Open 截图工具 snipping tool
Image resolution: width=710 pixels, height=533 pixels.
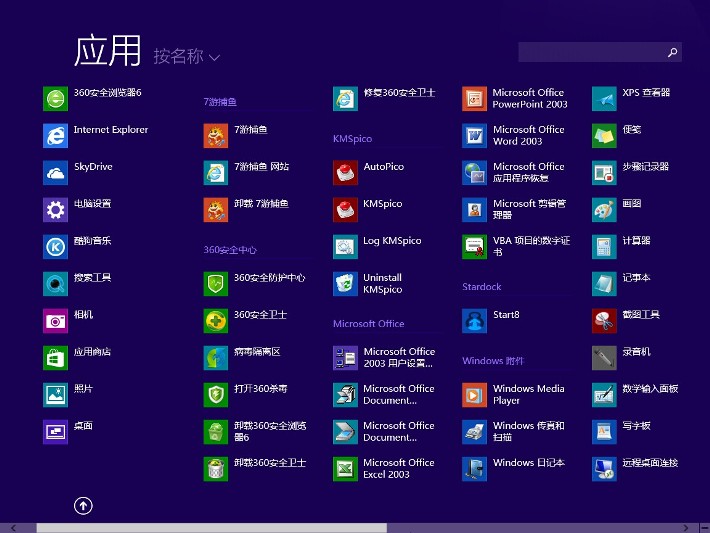point(604,320)
